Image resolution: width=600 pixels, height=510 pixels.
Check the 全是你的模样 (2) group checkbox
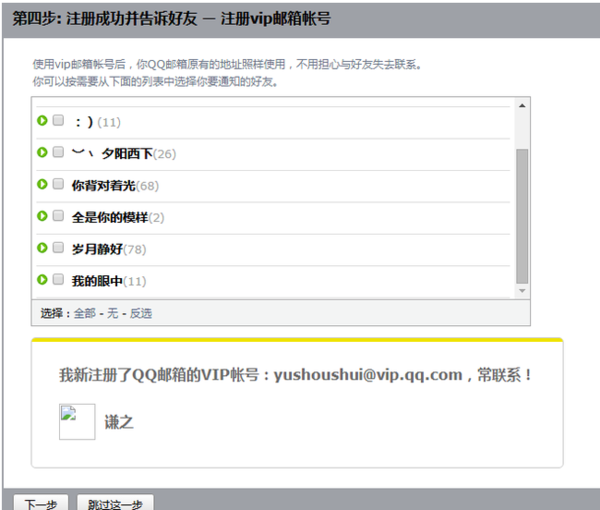58,215
